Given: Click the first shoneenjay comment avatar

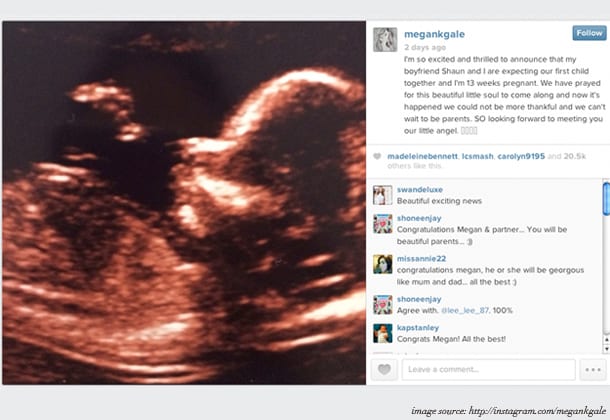Looking at the screenshot, I should point(382,224).
